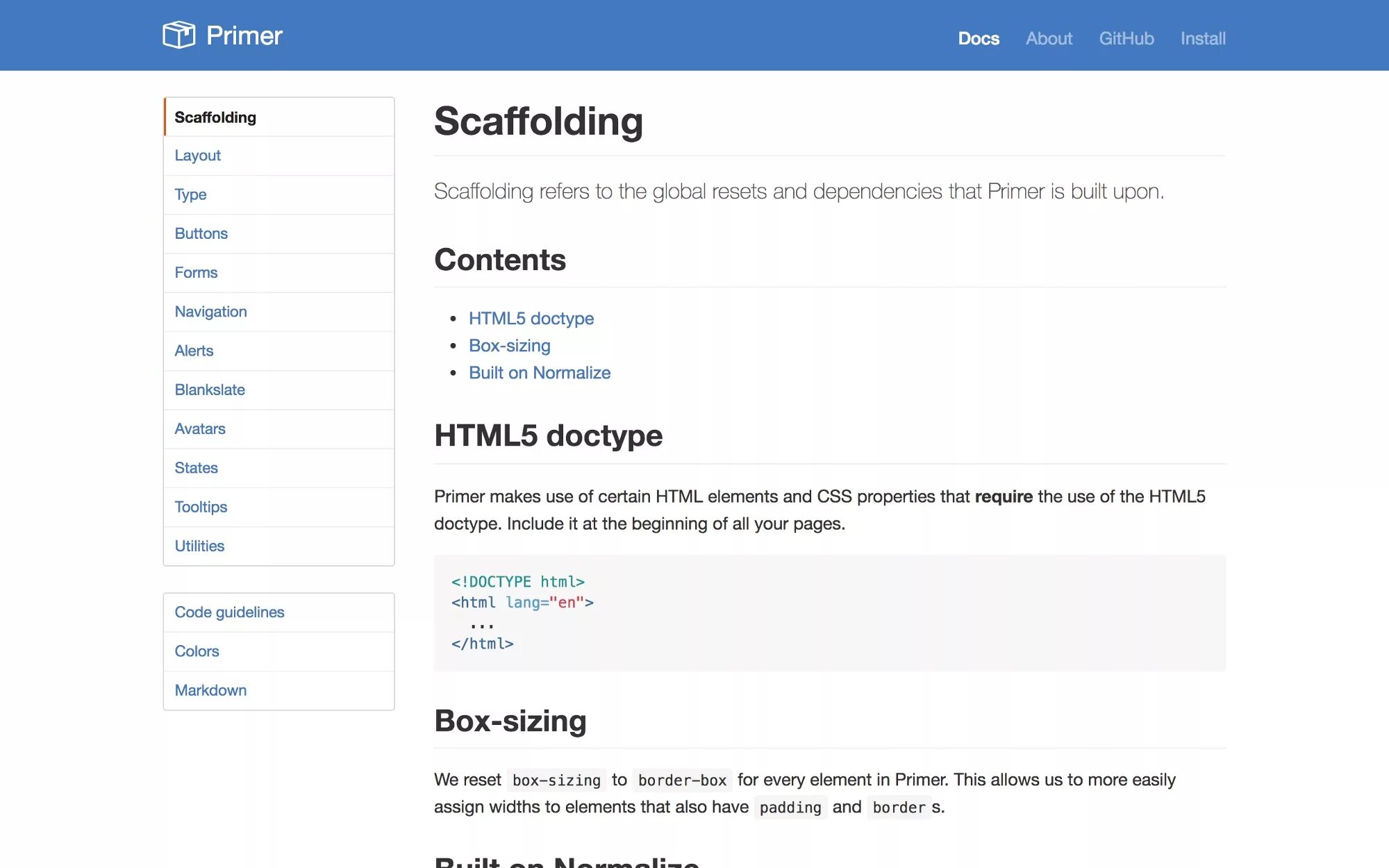Select the Navigation menu item
This screenshot has width=1389, height=868.
(211, 311)
